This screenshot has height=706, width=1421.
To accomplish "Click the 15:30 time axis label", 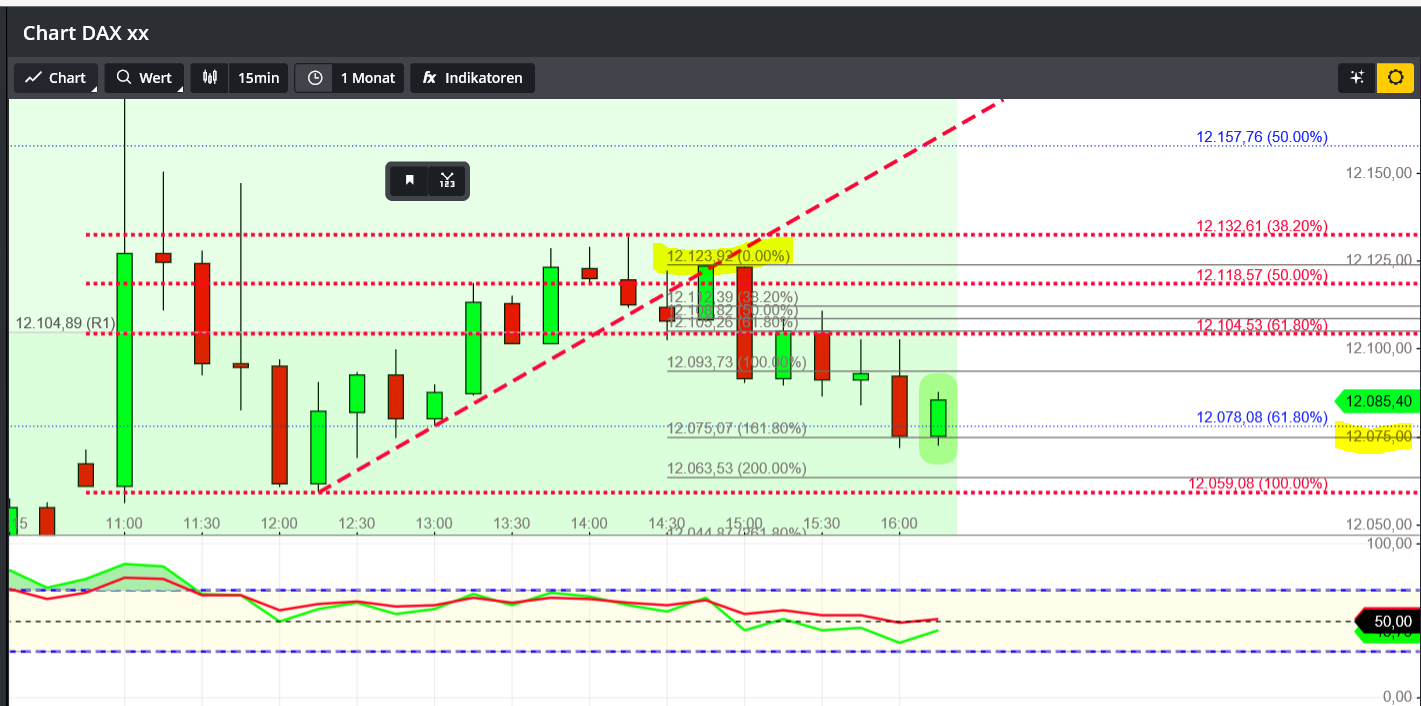I will point(822,524).
